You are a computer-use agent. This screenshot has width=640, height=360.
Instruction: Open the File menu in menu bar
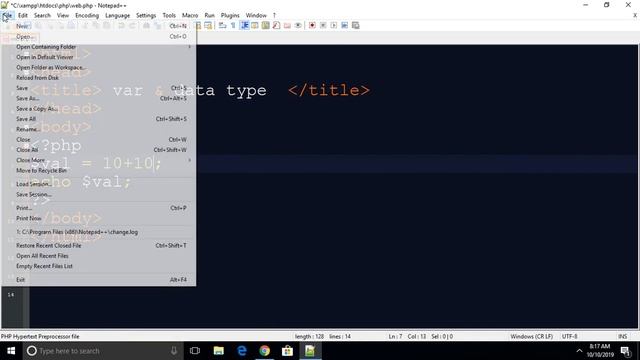click(x=7, y=15)
